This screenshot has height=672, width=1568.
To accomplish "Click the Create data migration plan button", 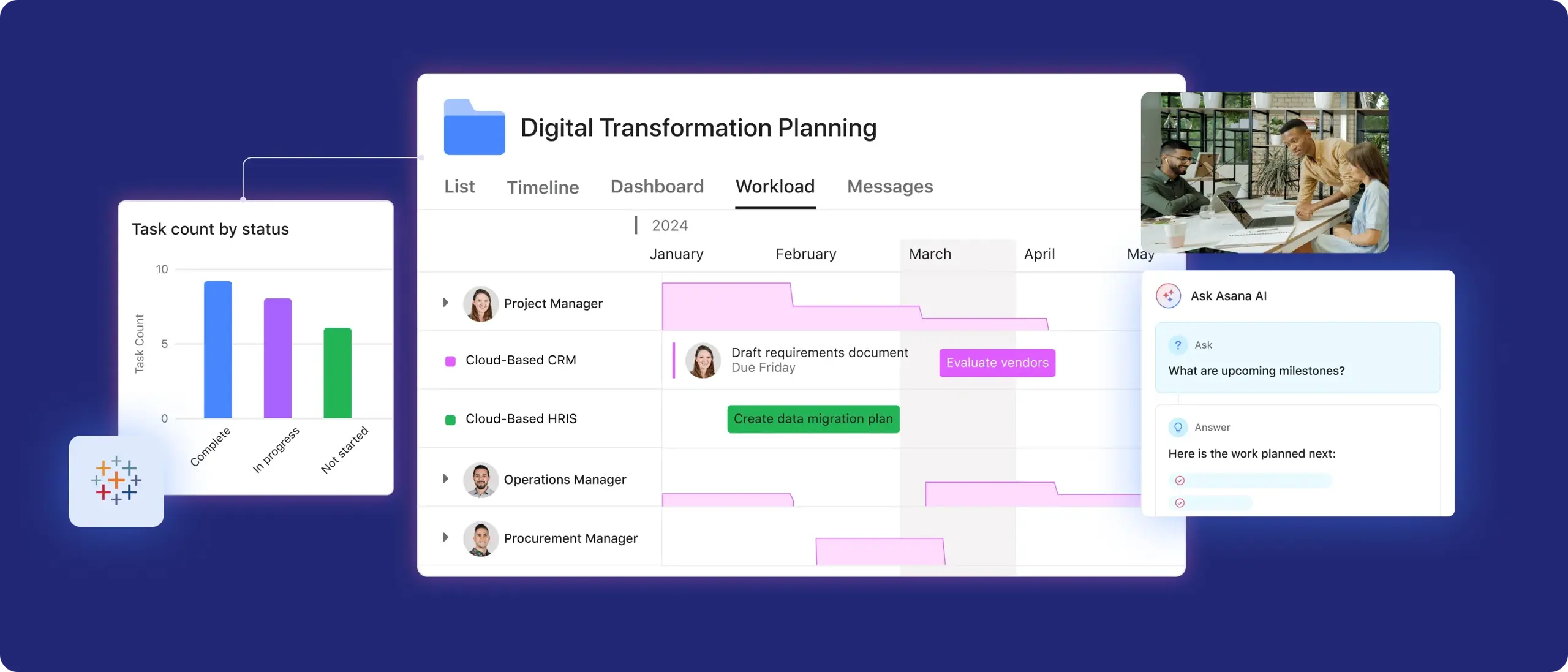I will point(813,418).
